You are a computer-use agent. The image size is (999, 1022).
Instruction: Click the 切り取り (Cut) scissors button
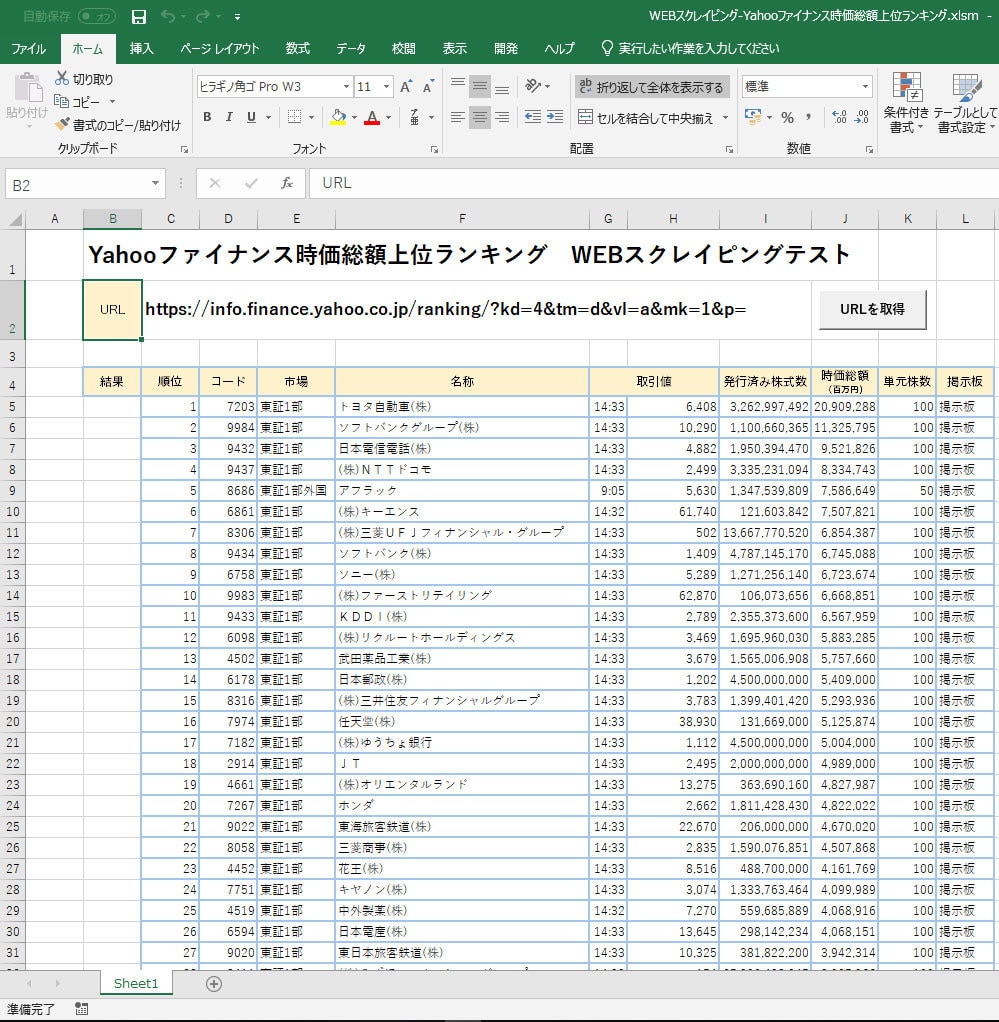85,79
